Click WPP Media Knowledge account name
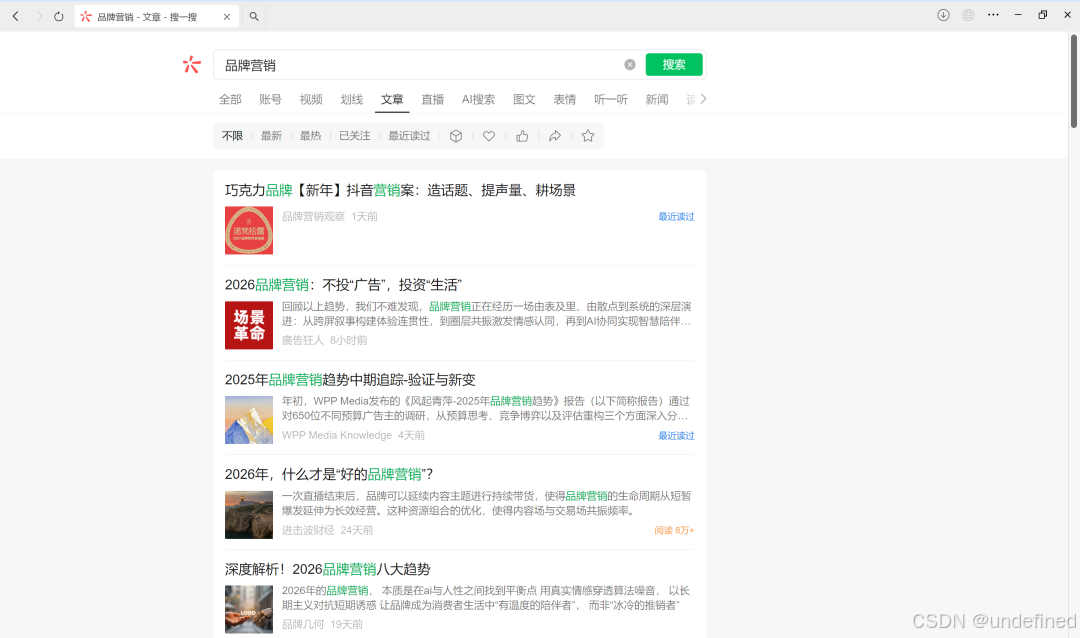 [337, 435]
